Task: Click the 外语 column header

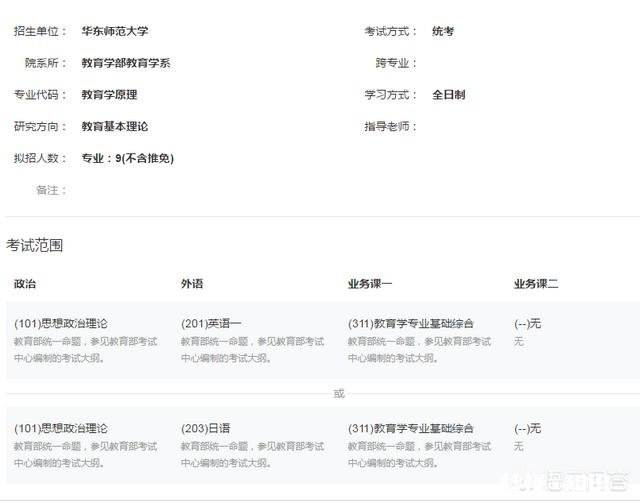Action: [x=192, y=284]
